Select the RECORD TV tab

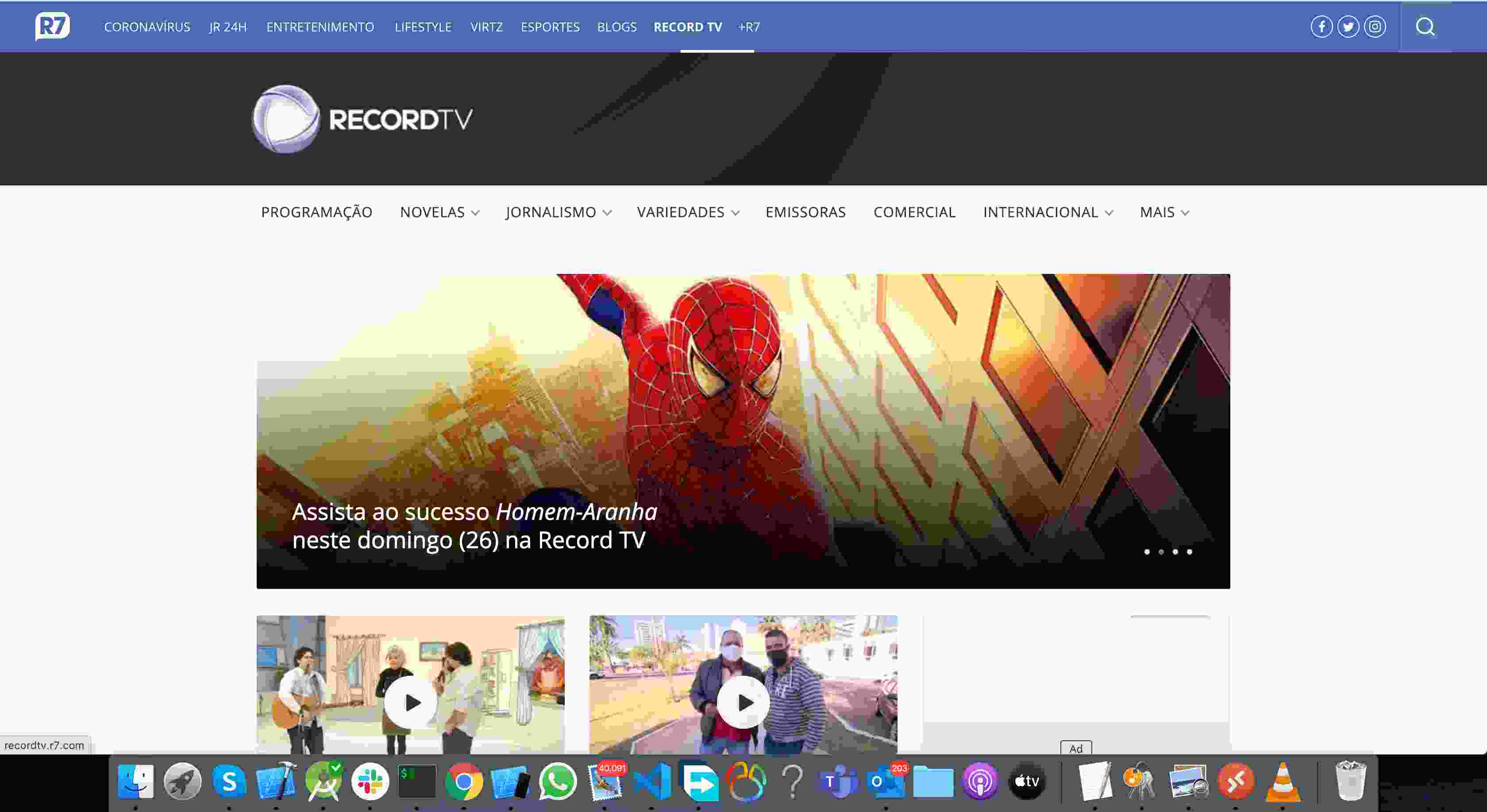[687, 27]
